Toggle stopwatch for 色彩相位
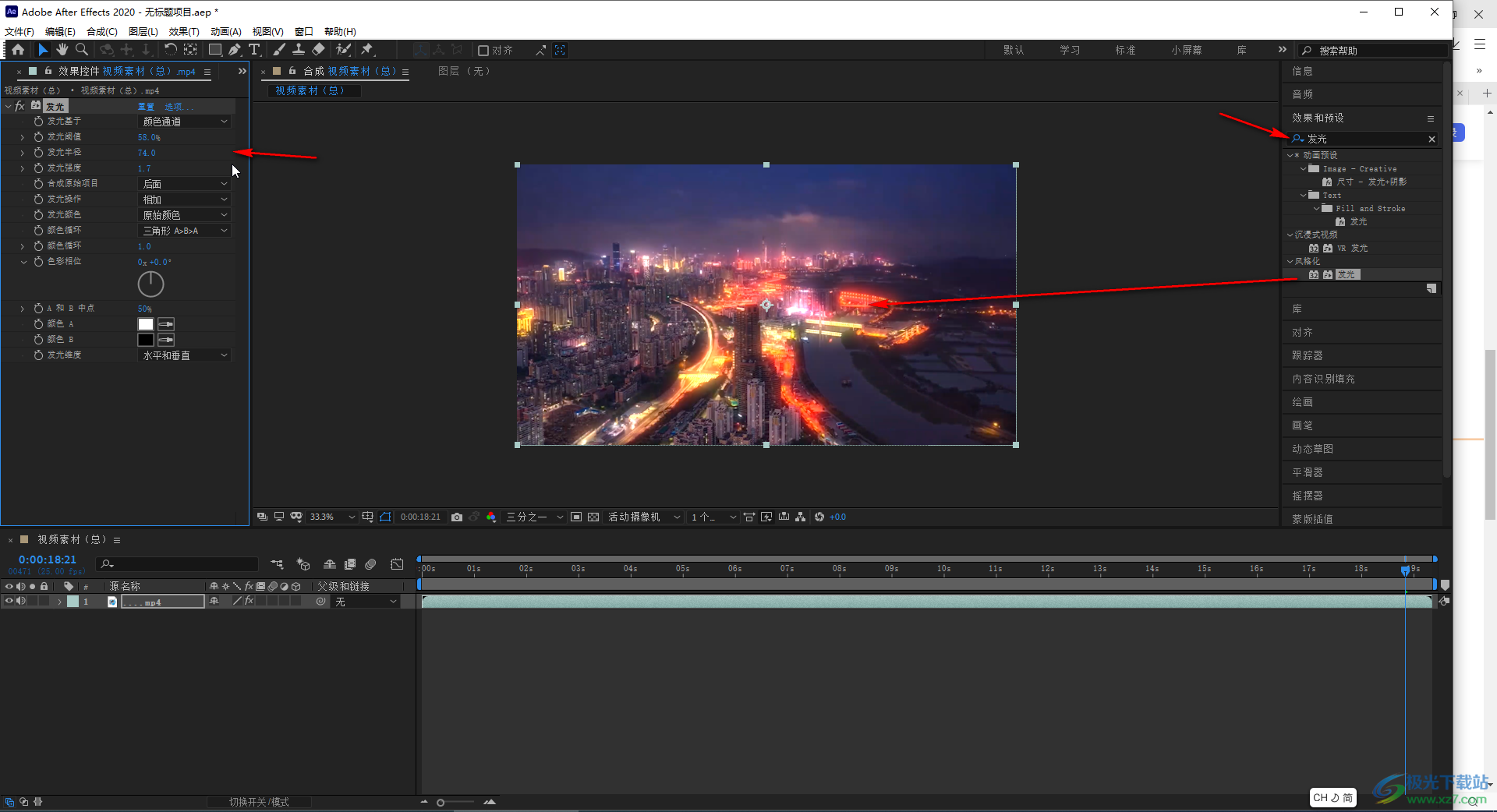Image resolution: width=1497 pixels, height=812 pixels. [x=38, y=262]
